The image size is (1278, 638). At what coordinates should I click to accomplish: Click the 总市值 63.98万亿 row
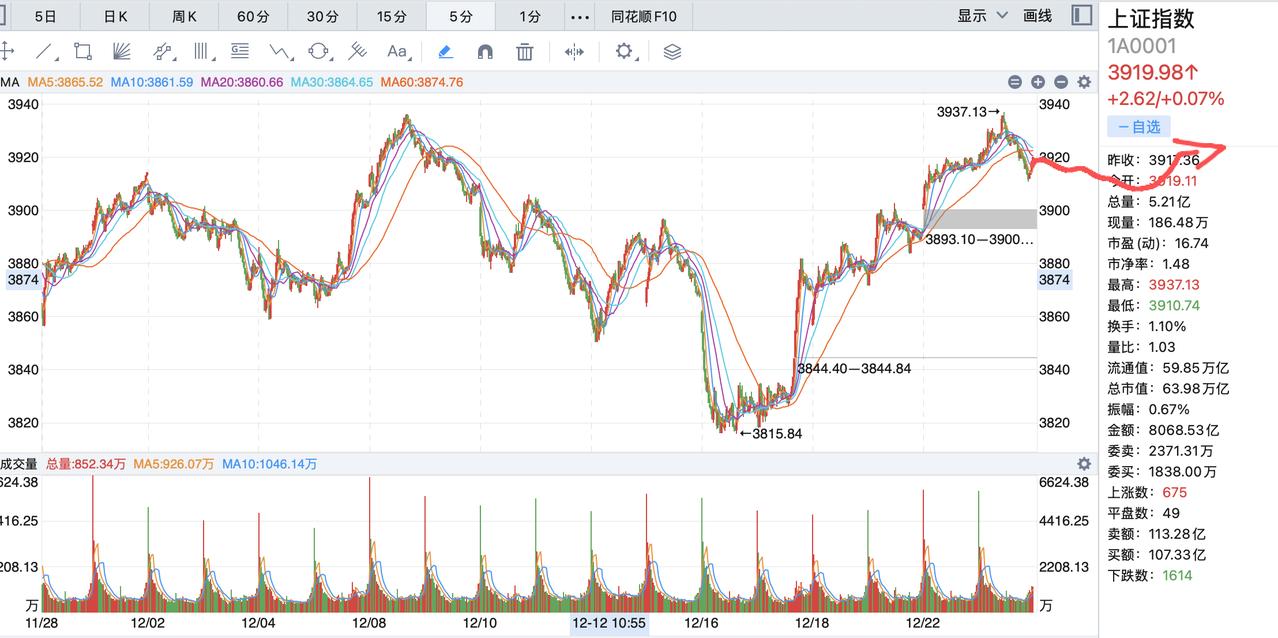1168,388
